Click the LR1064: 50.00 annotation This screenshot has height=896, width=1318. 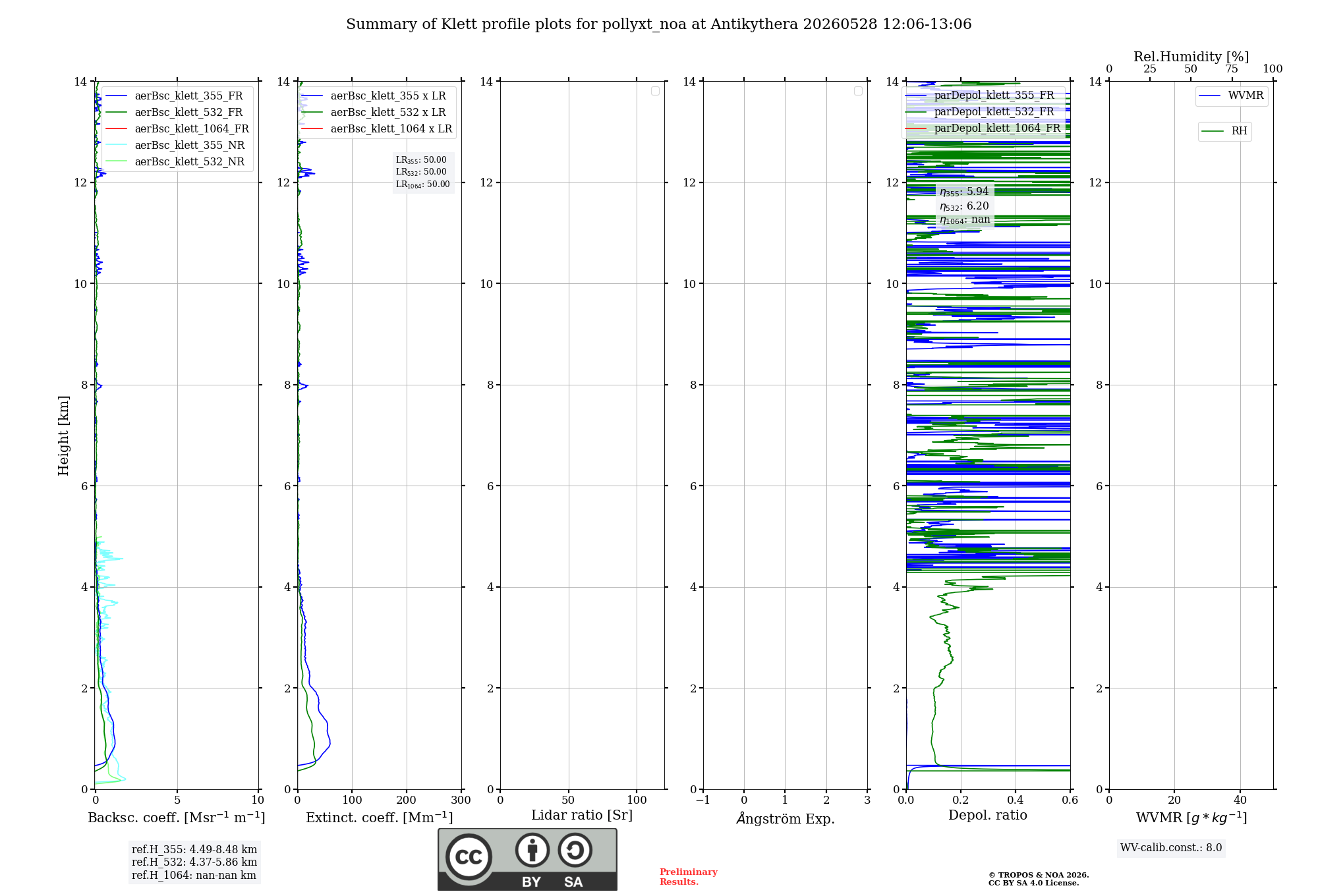[x=423, y=184]
